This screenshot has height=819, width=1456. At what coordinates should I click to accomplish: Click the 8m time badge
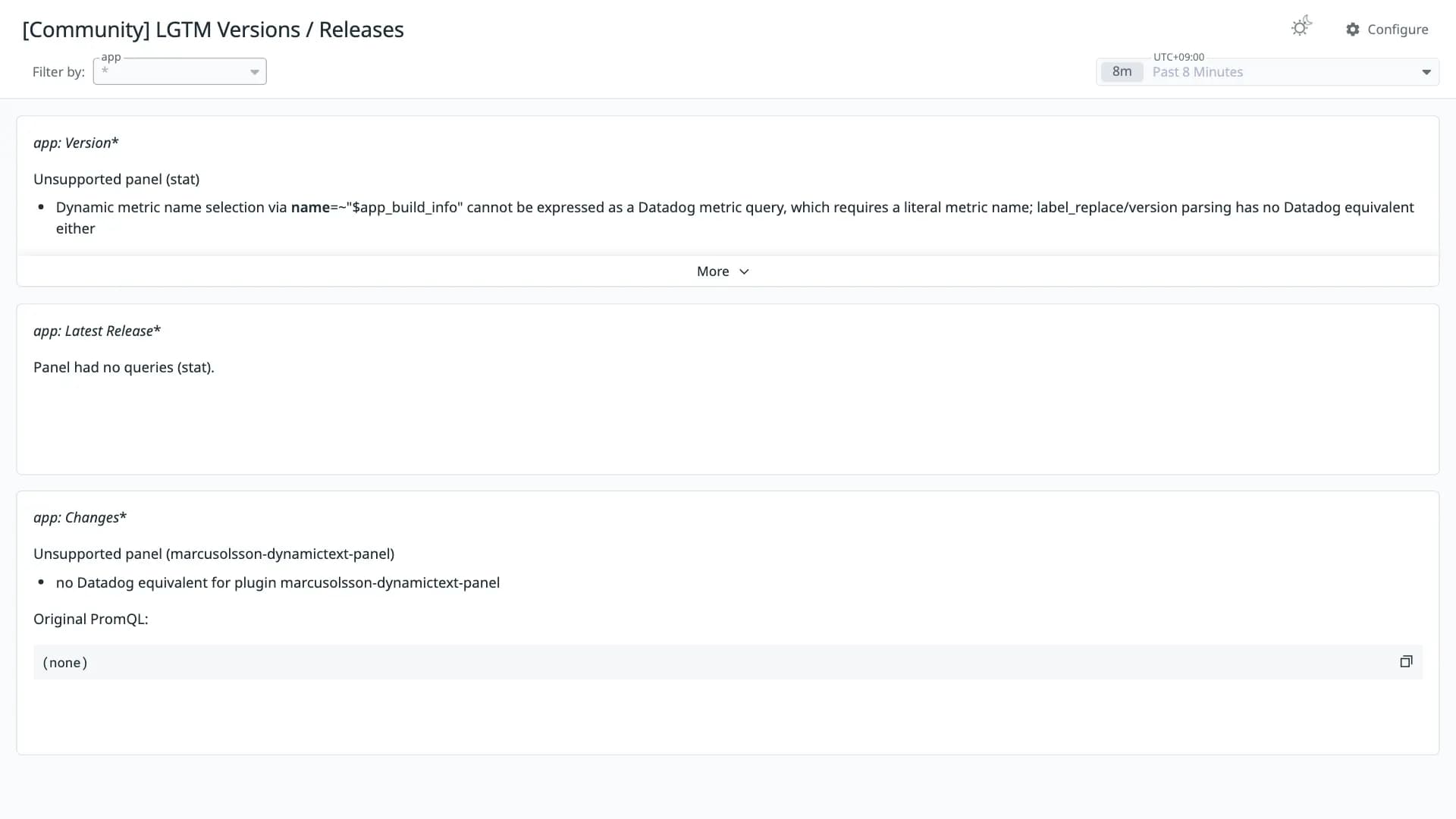(1122, 72)
